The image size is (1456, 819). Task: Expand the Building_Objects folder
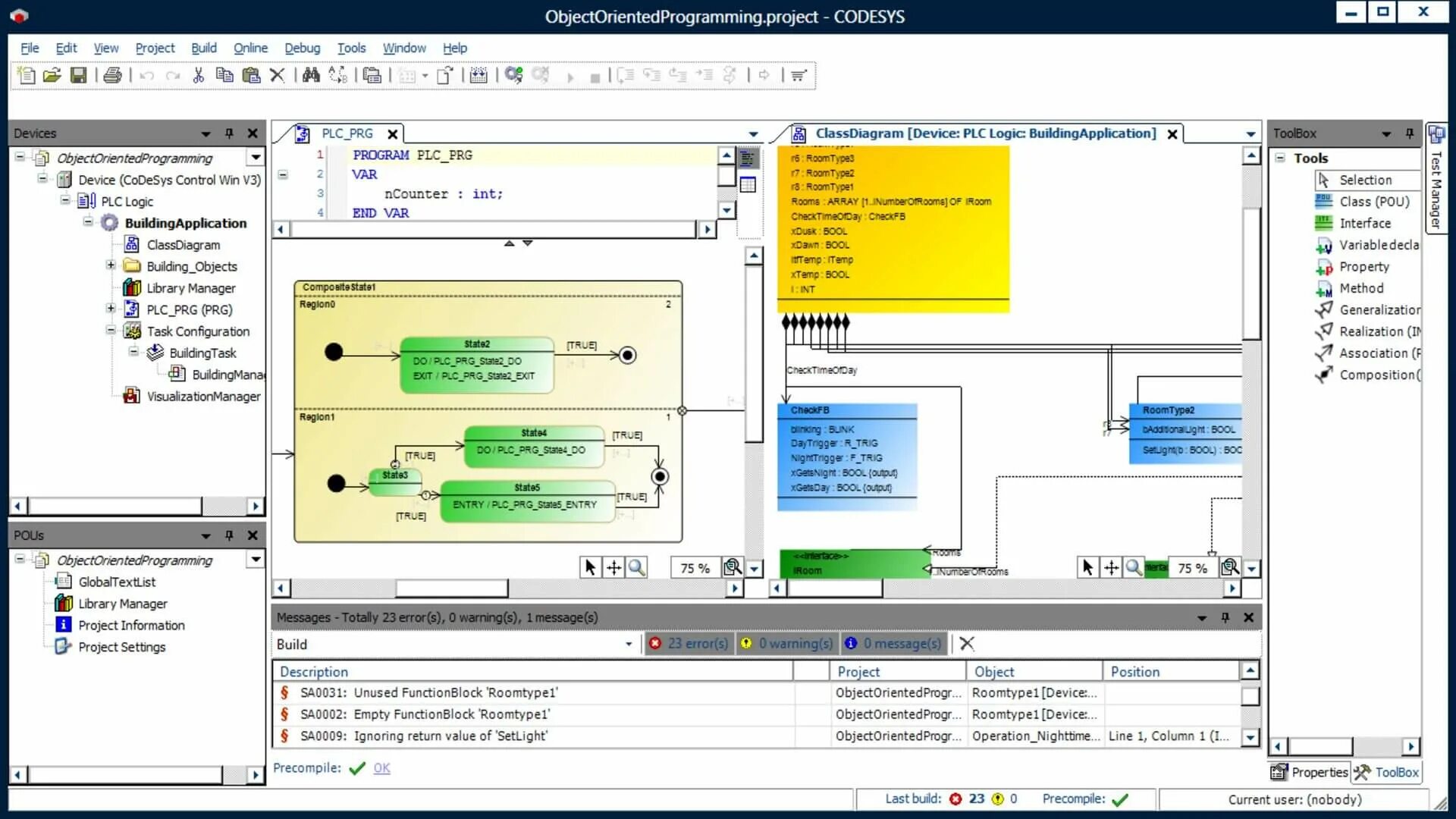(x=111, y=265)
